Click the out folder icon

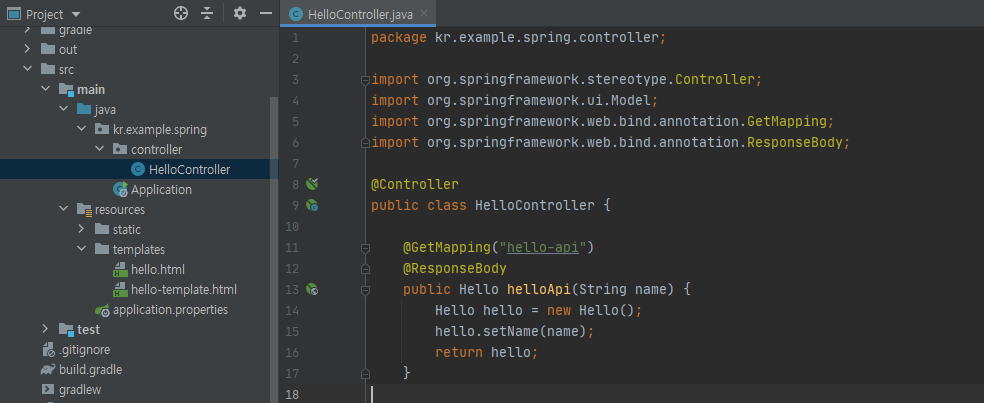(48, 49)
